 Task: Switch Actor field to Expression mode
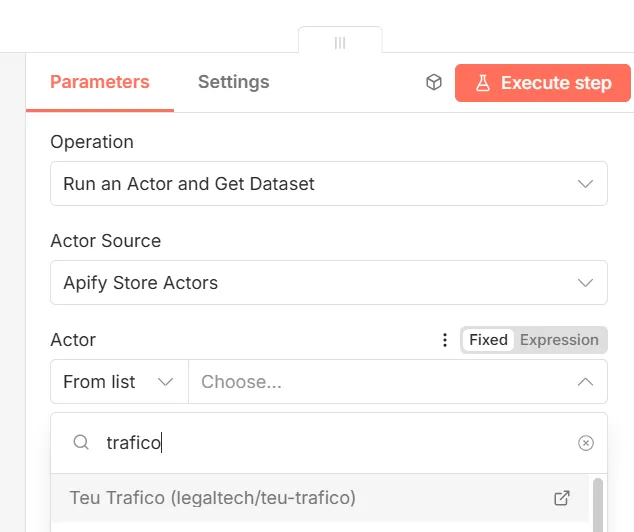pos(559,340)
